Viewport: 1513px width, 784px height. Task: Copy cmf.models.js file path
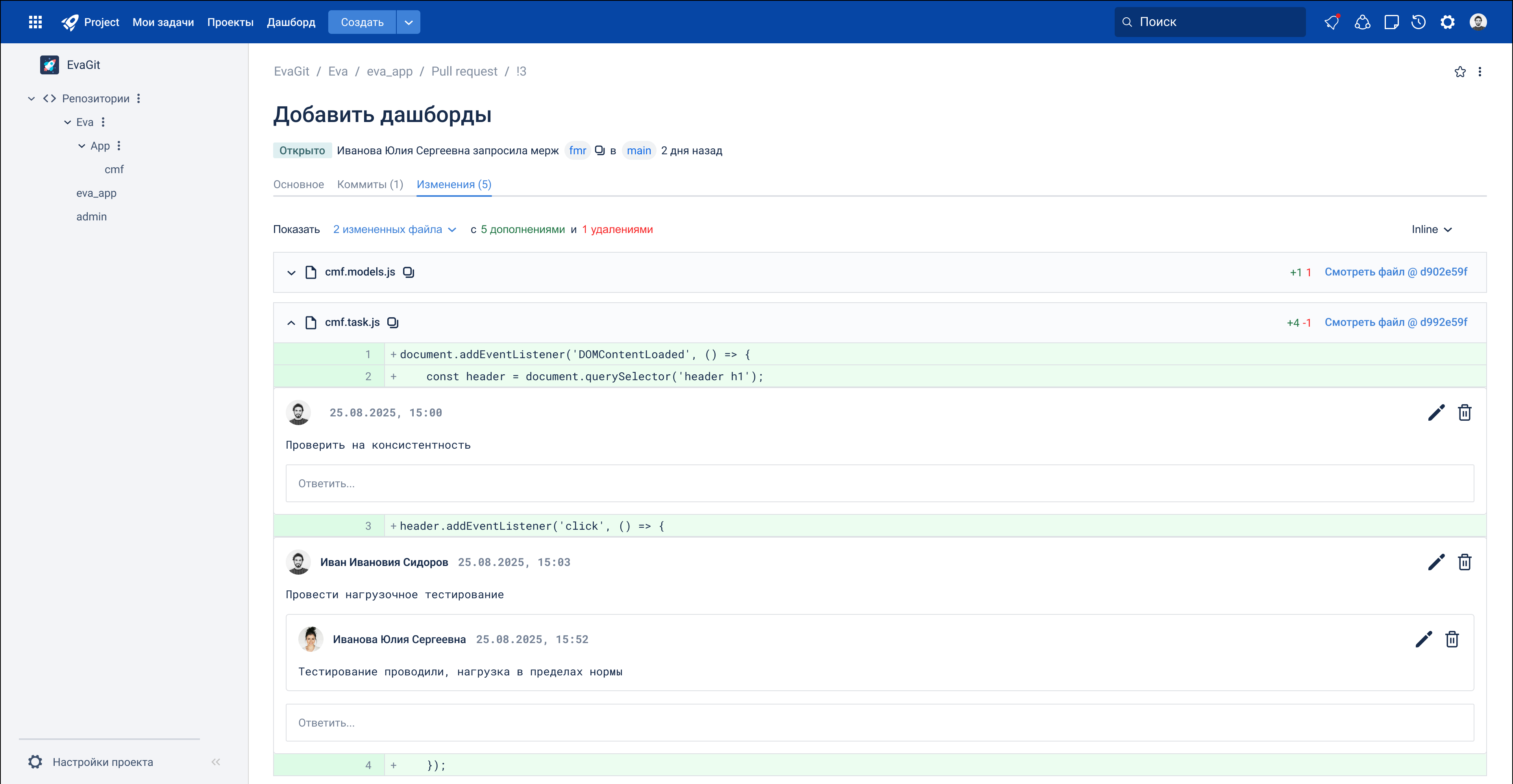409,272
